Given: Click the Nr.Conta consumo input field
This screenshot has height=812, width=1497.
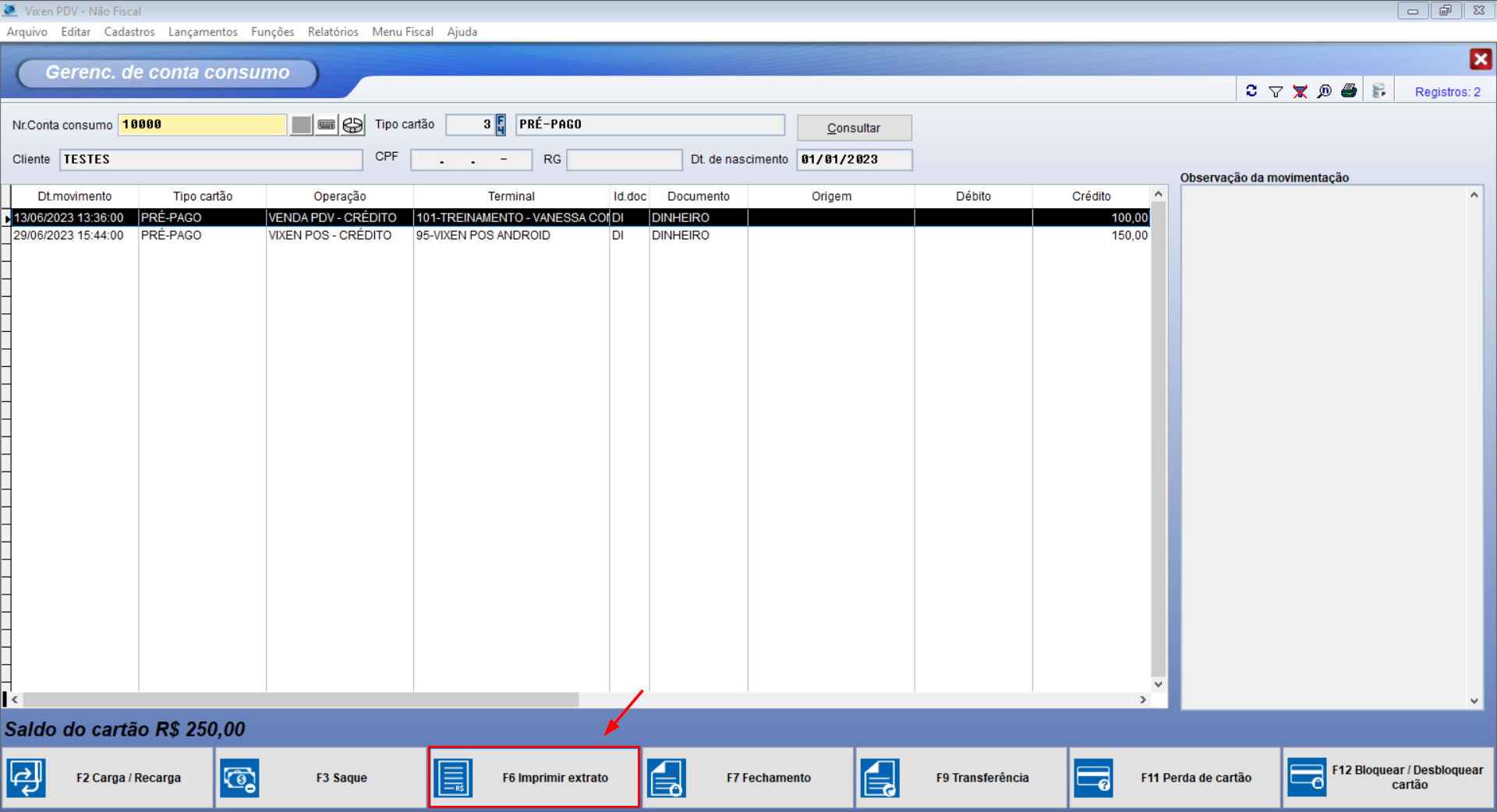Looking at the screenshot, I should (202, 125).
